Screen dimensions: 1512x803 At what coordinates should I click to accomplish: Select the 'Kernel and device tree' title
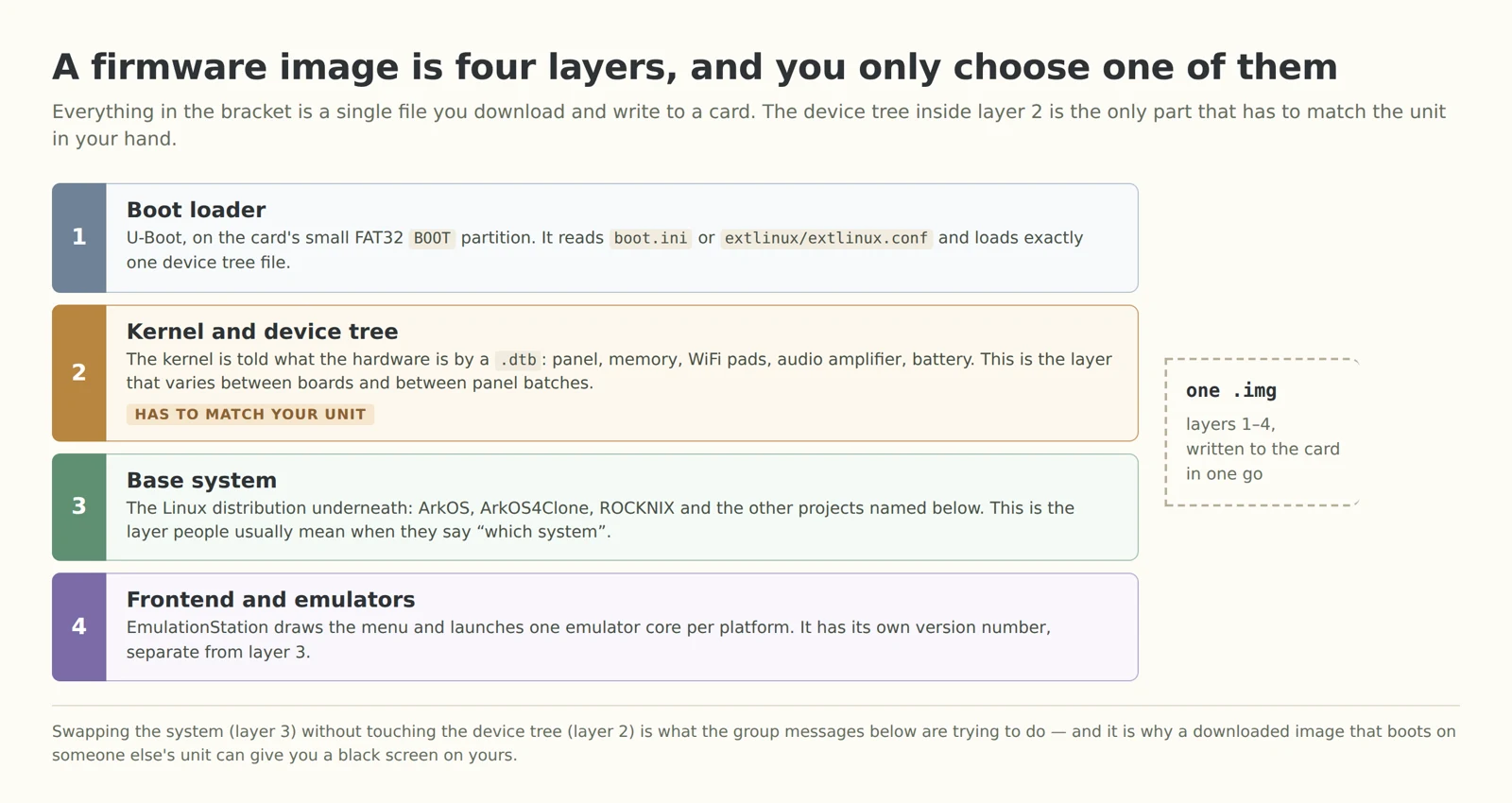(x=262, y=332)
